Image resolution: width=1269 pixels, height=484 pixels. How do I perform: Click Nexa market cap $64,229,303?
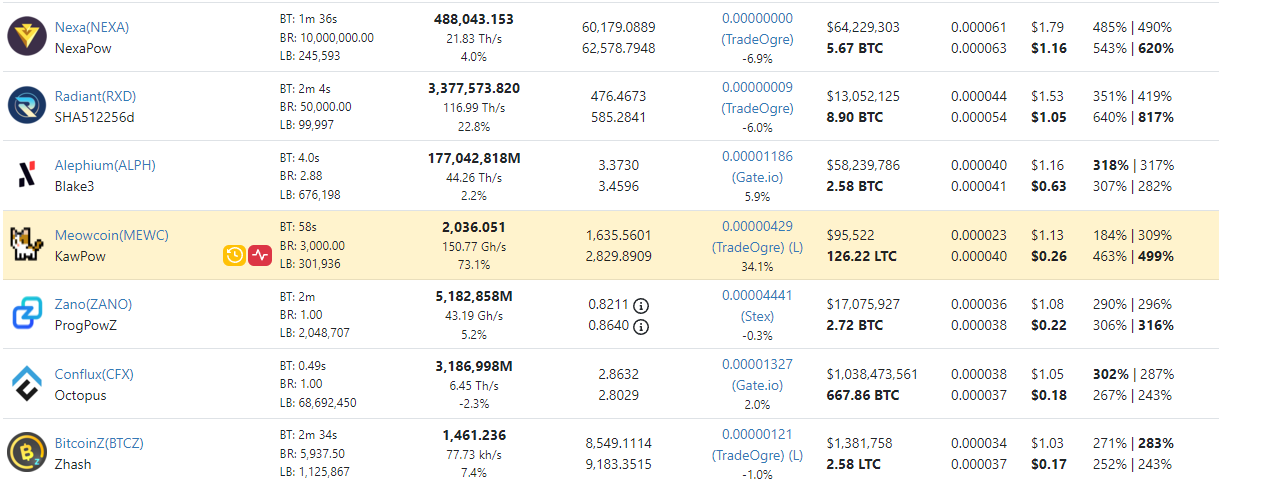click(x=863, y=27)
